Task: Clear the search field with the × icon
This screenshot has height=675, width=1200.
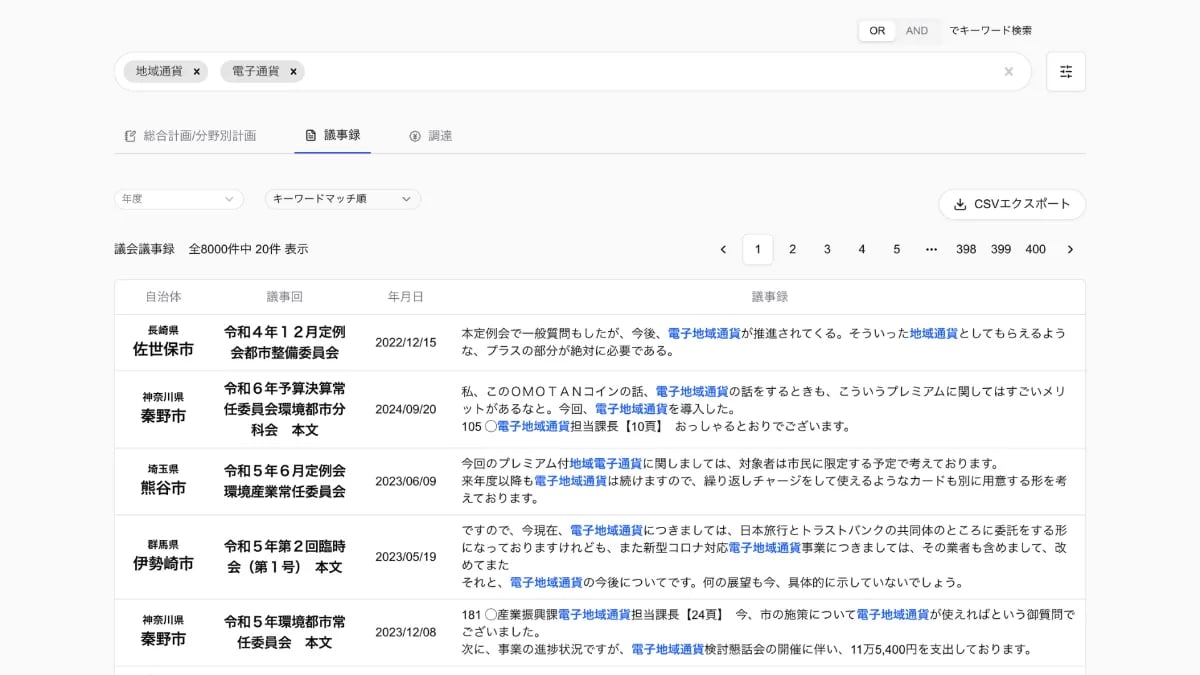Action: tap(1008, 71)
